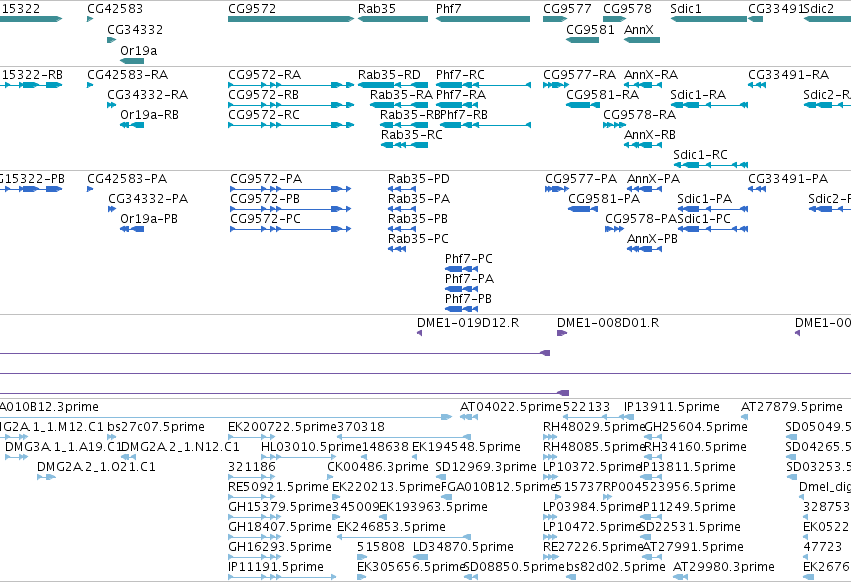Click protein AnnX-PA
This screenshot has width=851, height=582.
click(x=653, y=179)
